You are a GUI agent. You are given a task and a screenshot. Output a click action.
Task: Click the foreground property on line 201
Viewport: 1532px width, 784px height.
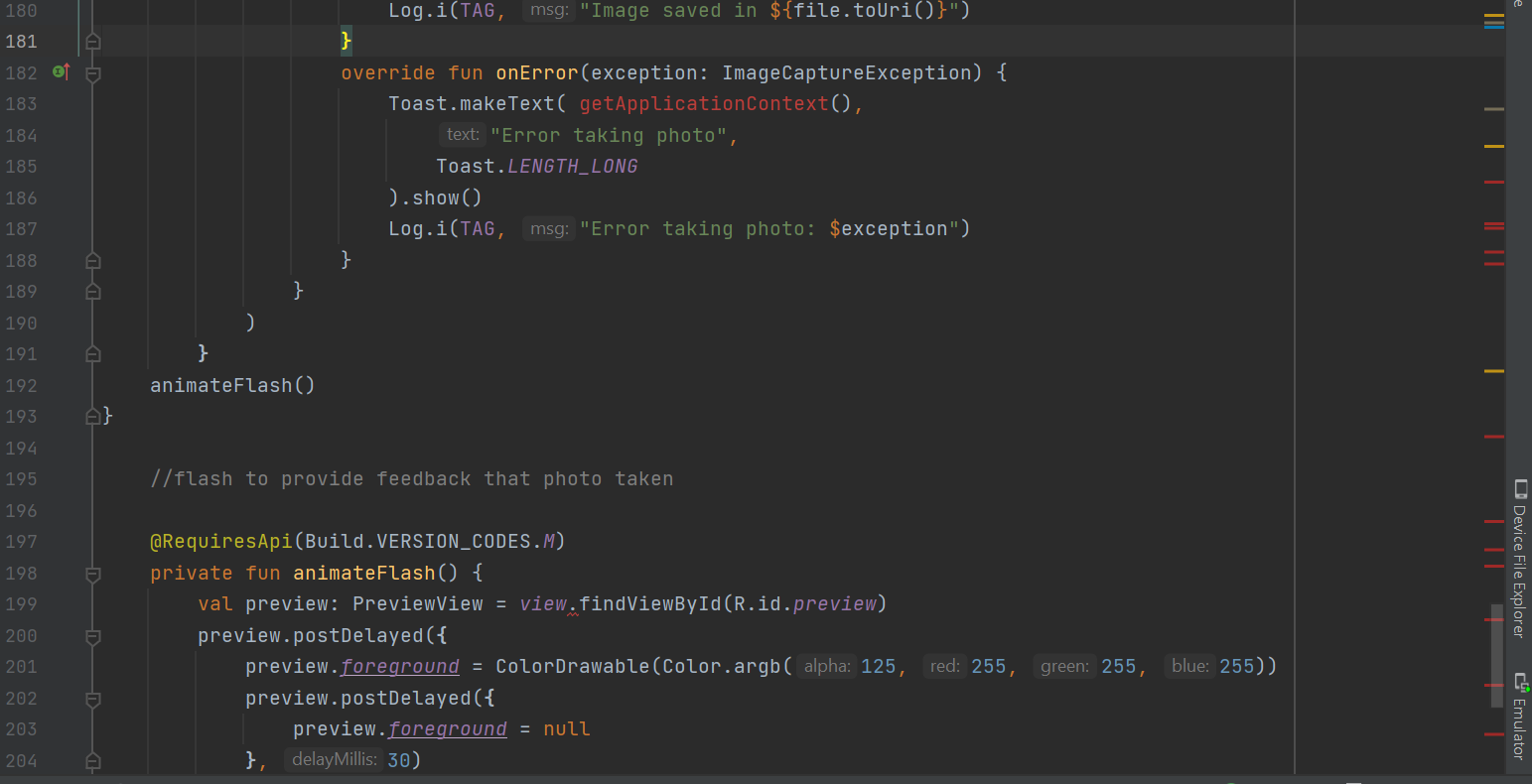400,666
